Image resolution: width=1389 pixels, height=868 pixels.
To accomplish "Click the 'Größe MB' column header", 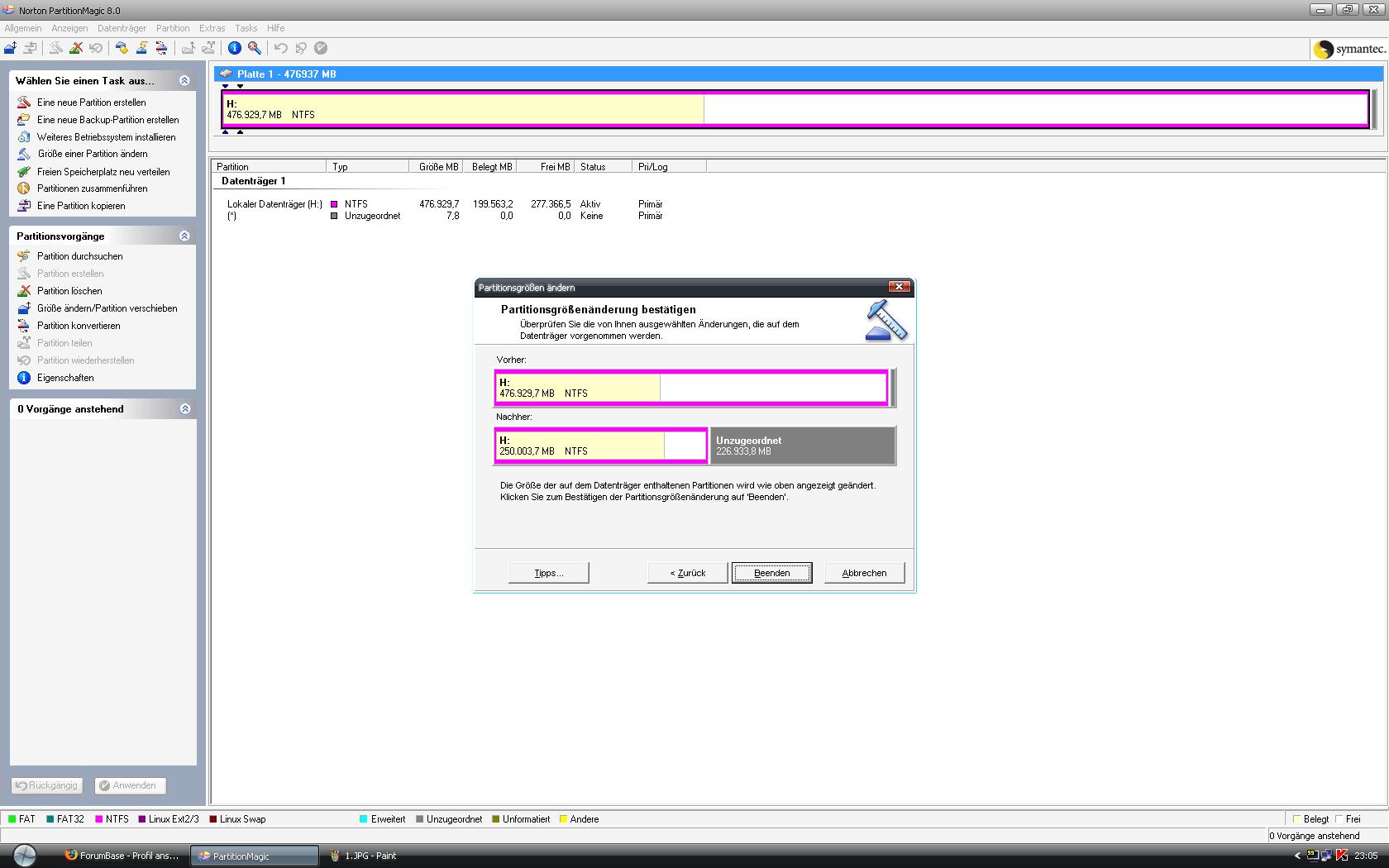I will [436, 166].
